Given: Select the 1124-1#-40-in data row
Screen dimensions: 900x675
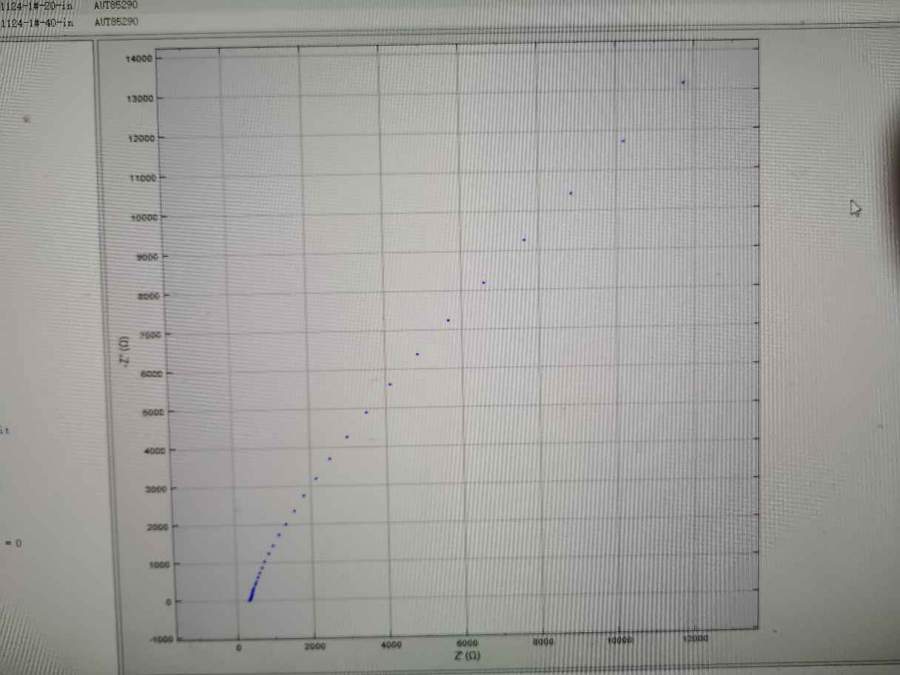Looking at the screenshot, I should (69, 22).
